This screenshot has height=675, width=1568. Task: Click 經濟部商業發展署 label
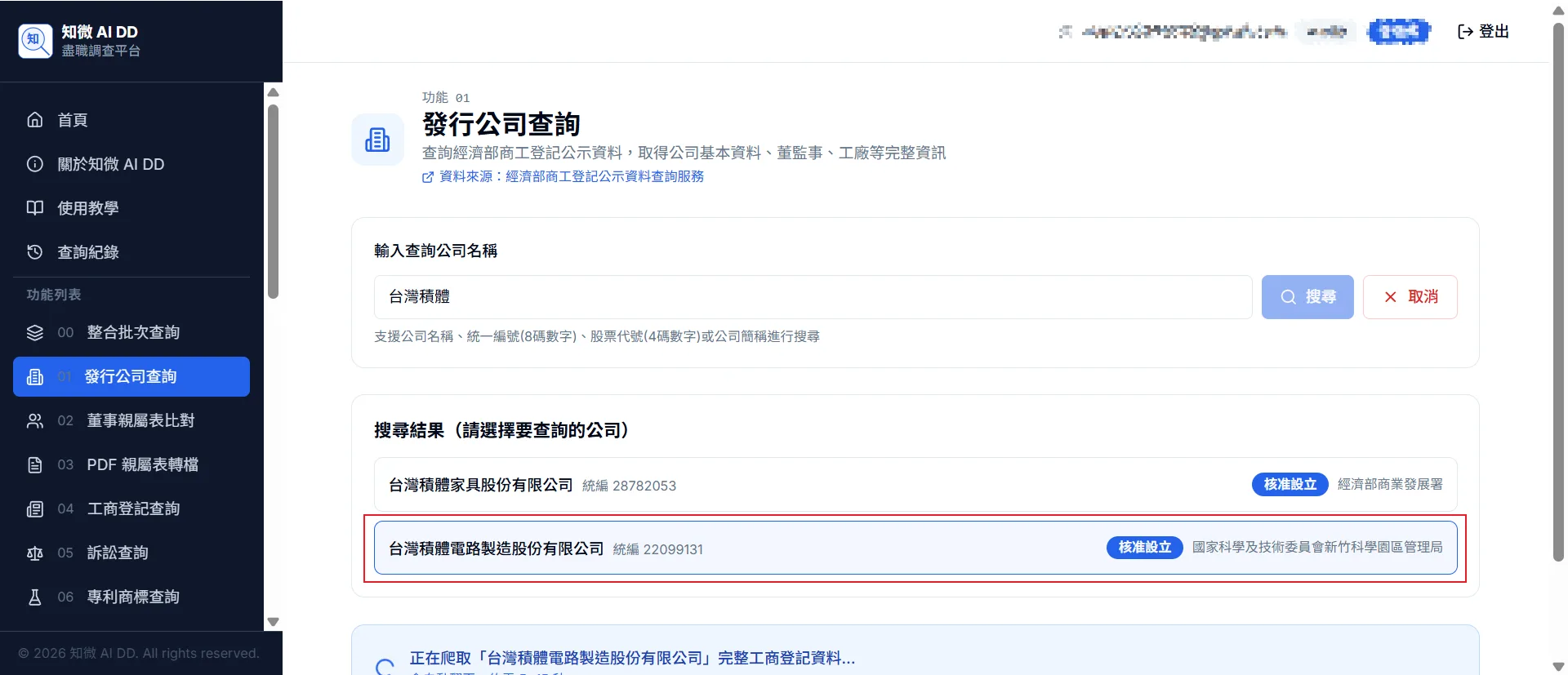(1390, 485)
